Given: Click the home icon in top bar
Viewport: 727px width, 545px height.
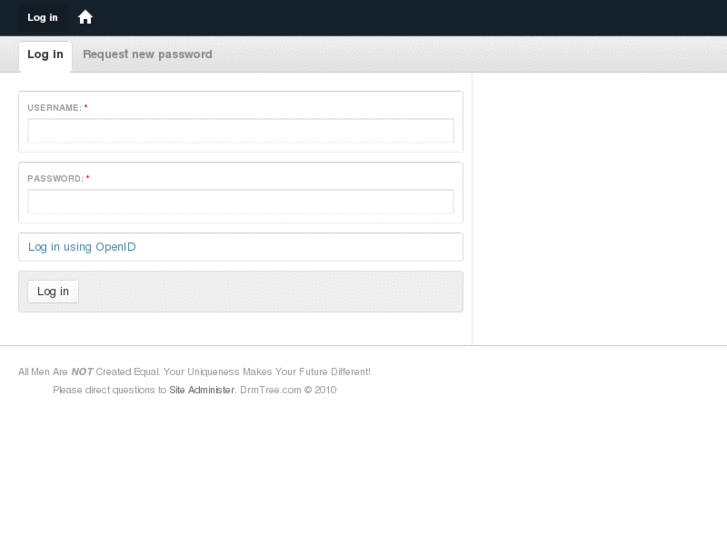Looking at the screenshot, I should point(85,17).
